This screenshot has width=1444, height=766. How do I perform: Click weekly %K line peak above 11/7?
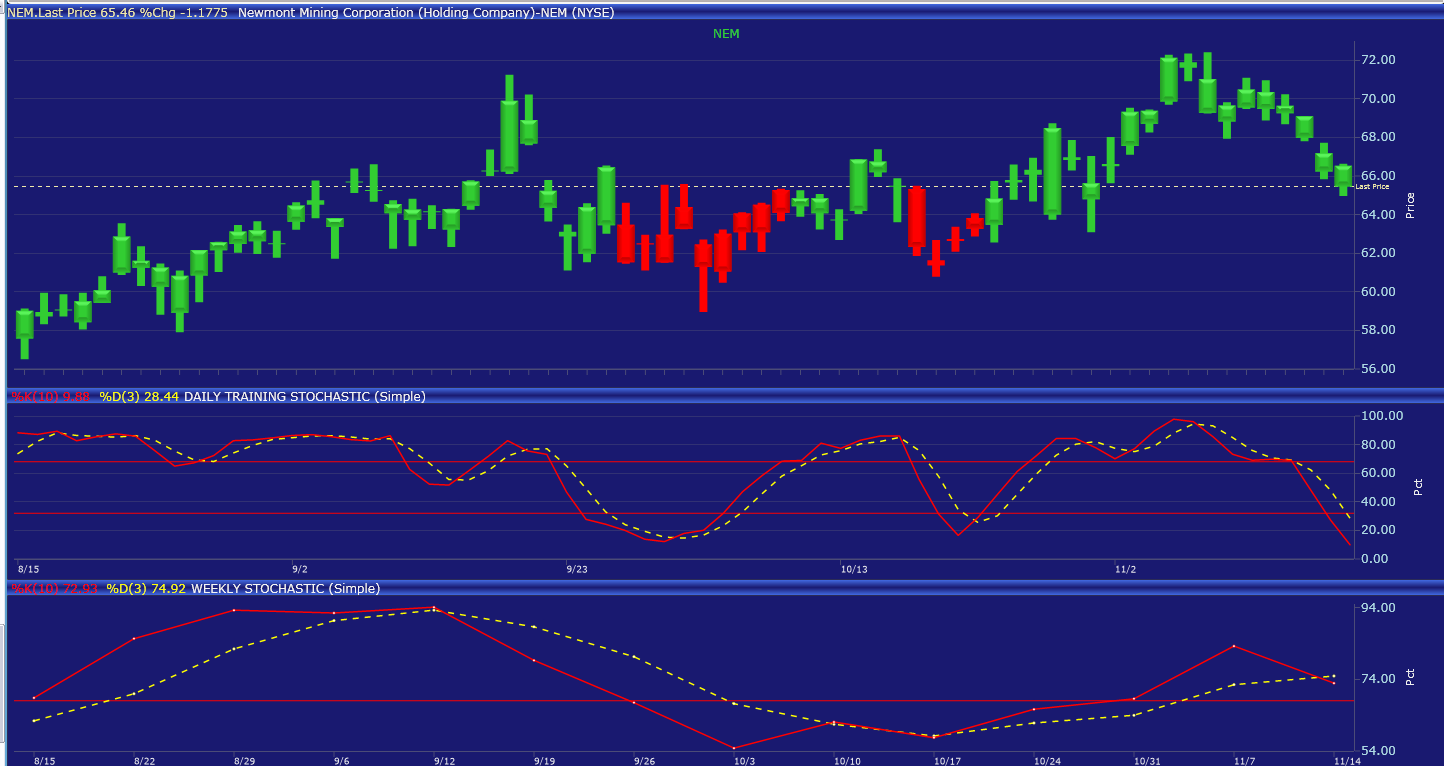(x=1234, y=646)
